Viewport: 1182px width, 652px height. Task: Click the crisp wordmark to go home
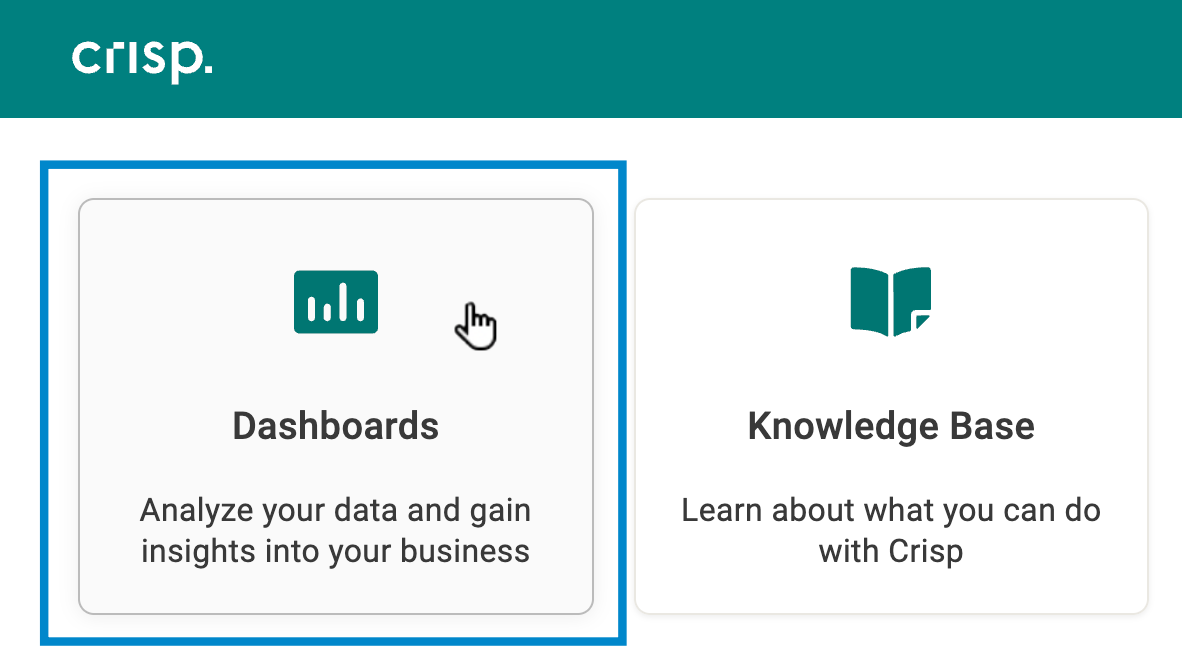(142, 58)
